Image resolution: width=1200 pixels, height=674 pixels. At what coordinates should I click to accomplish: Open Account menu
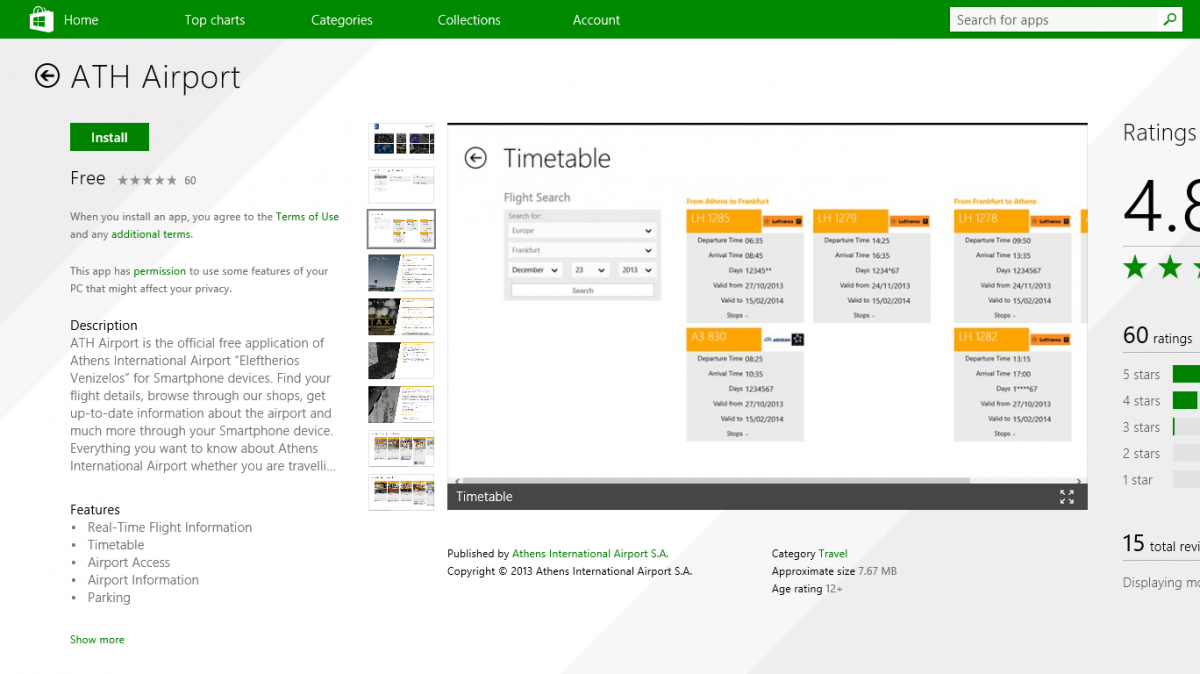pyautogui.click(x=596, y=20)
